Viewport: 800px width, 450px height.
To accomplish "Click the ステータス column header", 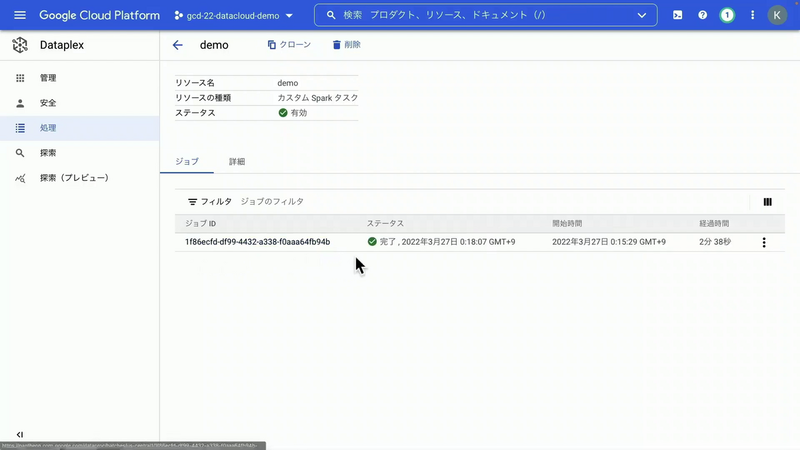I will [x=385, y=223].
